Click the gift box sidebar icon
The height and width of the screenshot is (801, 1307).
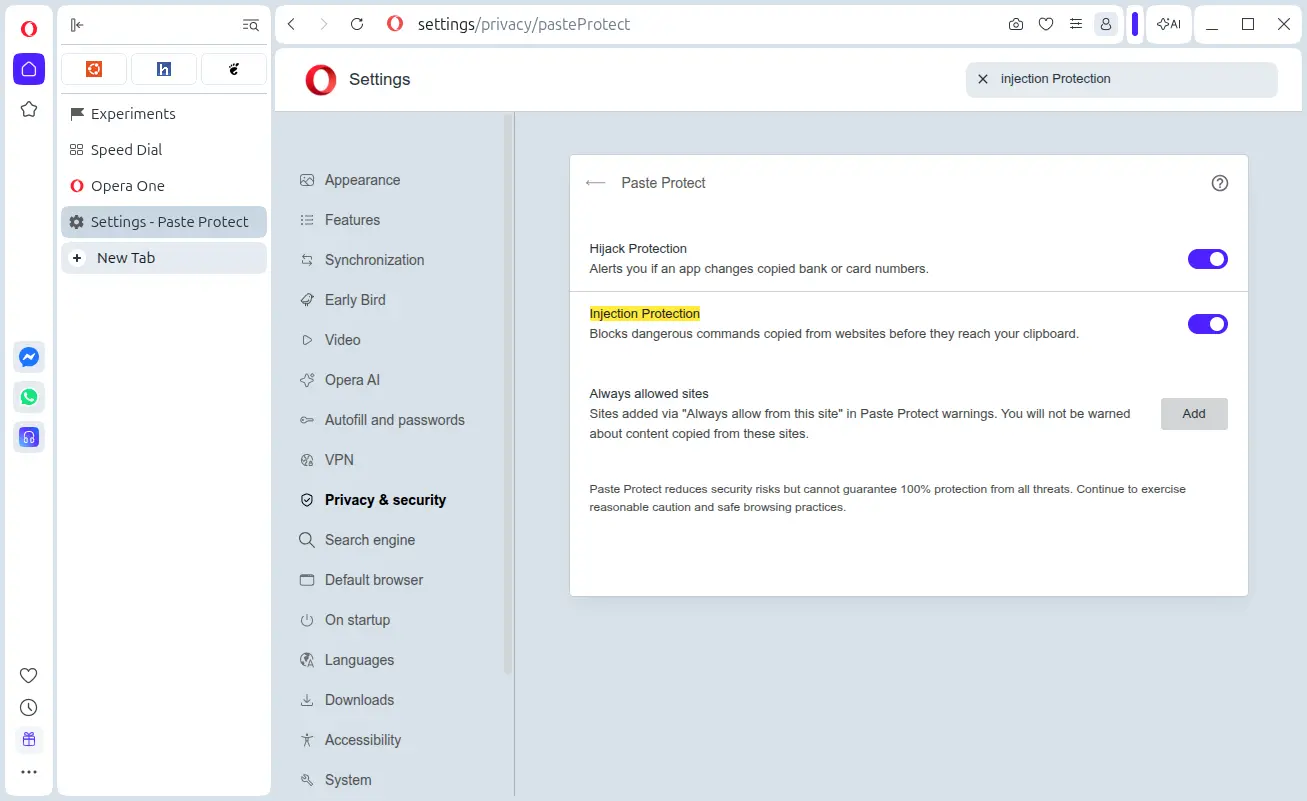click(29, 740)
